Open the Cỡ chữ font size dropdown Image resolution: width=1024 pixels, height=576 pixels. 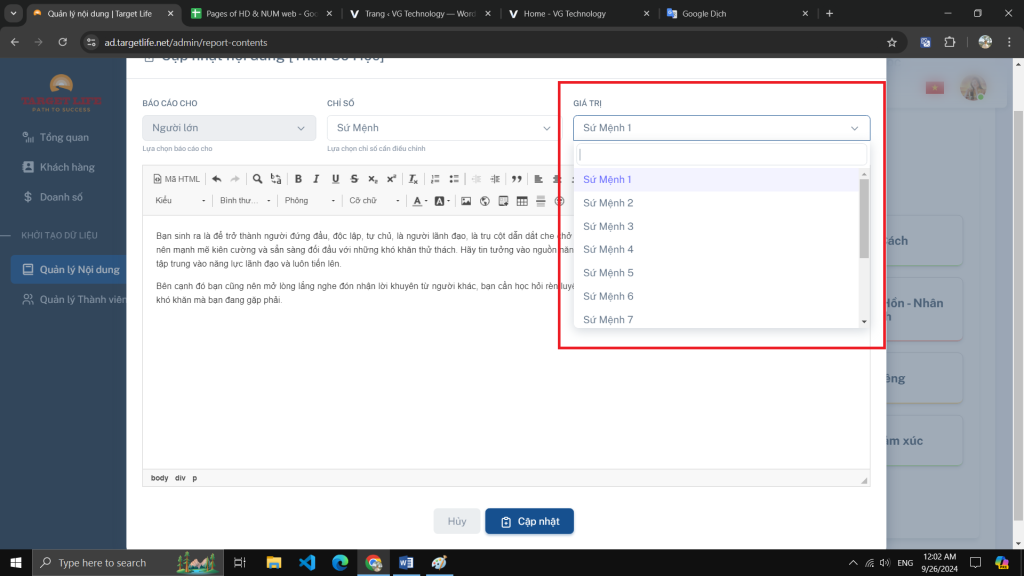tap(374, 200)
